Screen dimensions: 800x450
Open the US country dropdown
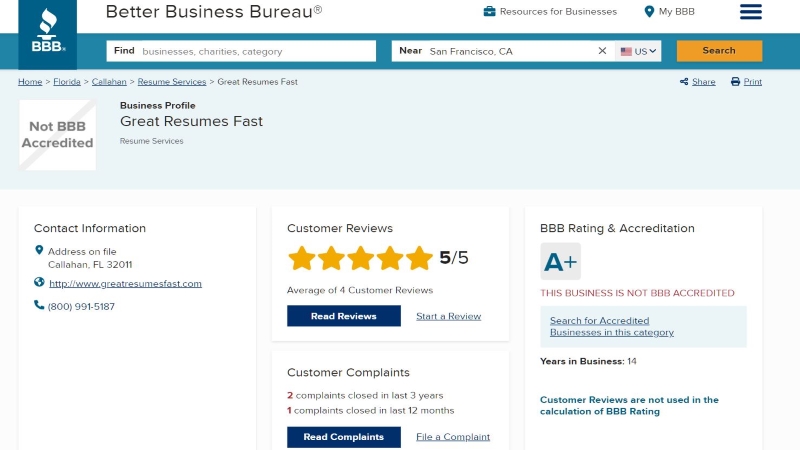tap(638, 51)
